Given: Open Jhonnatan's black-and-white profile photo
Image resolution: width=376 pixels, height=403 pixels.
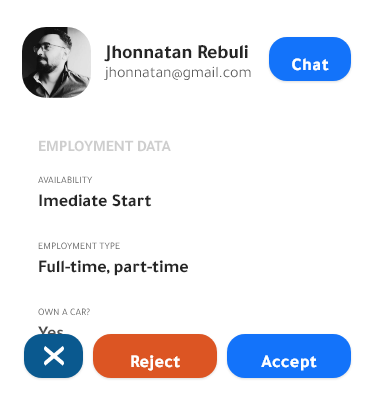Looking at the screenshot, I should click(56, 62).
